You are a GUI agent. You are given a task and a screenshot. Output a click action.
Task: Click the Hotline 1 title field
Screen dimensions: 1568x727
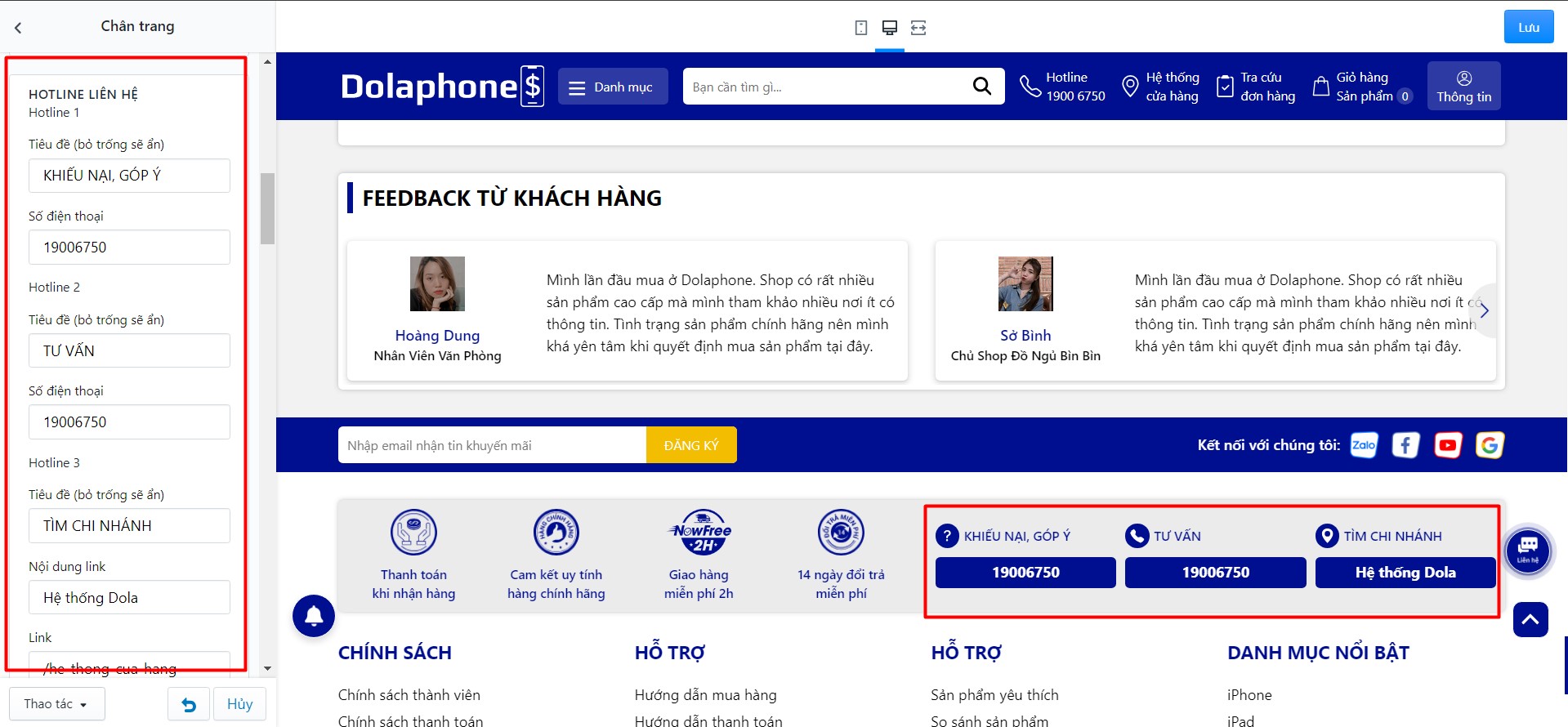[129, 176]
